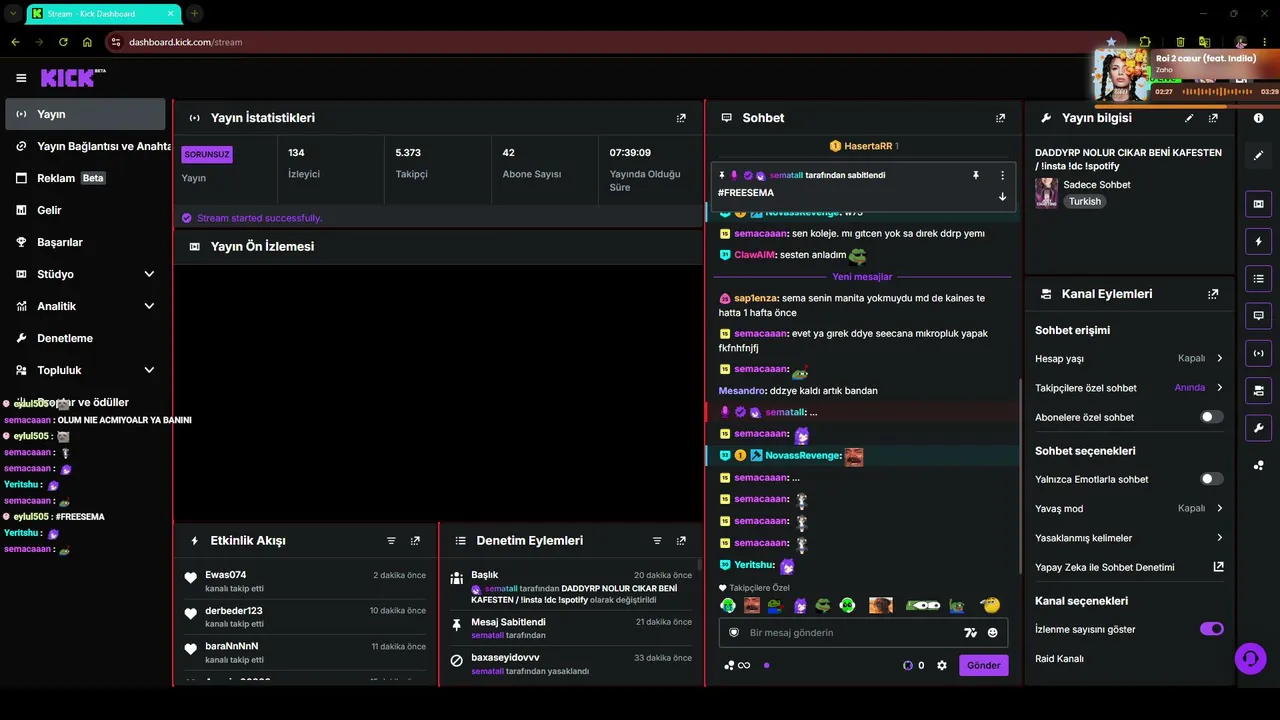Open Gelir sidebar item
Screen dimensions: 1280x720
coord(85,210)
